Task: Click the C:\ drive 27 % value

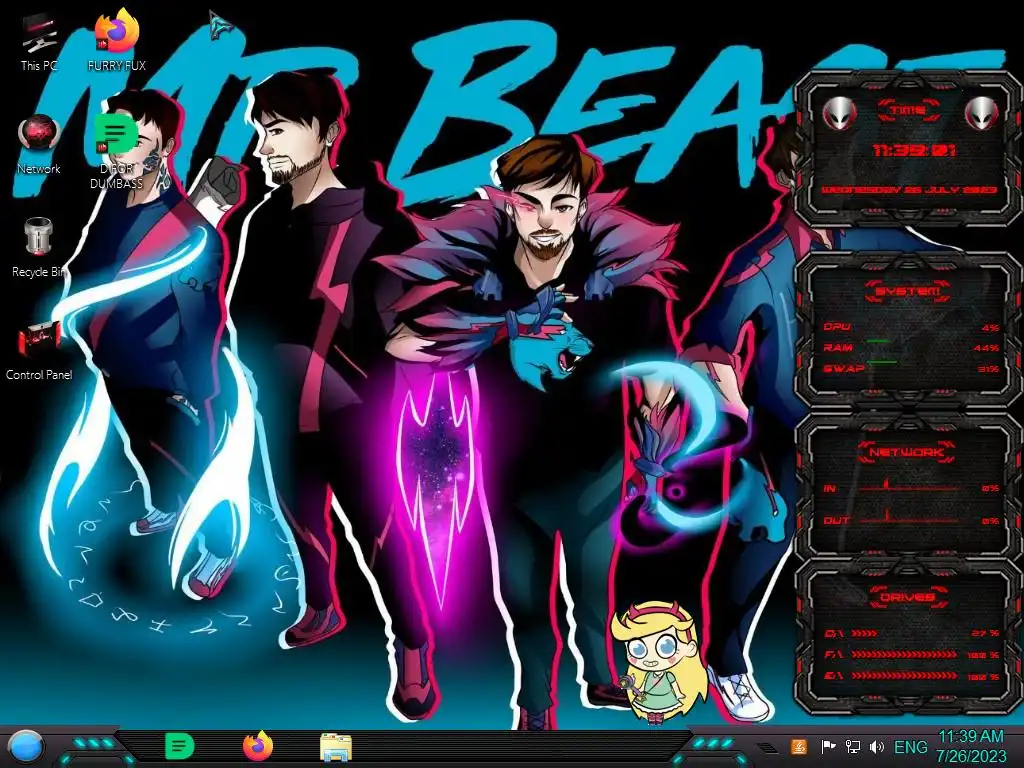Action: [985, 633]
